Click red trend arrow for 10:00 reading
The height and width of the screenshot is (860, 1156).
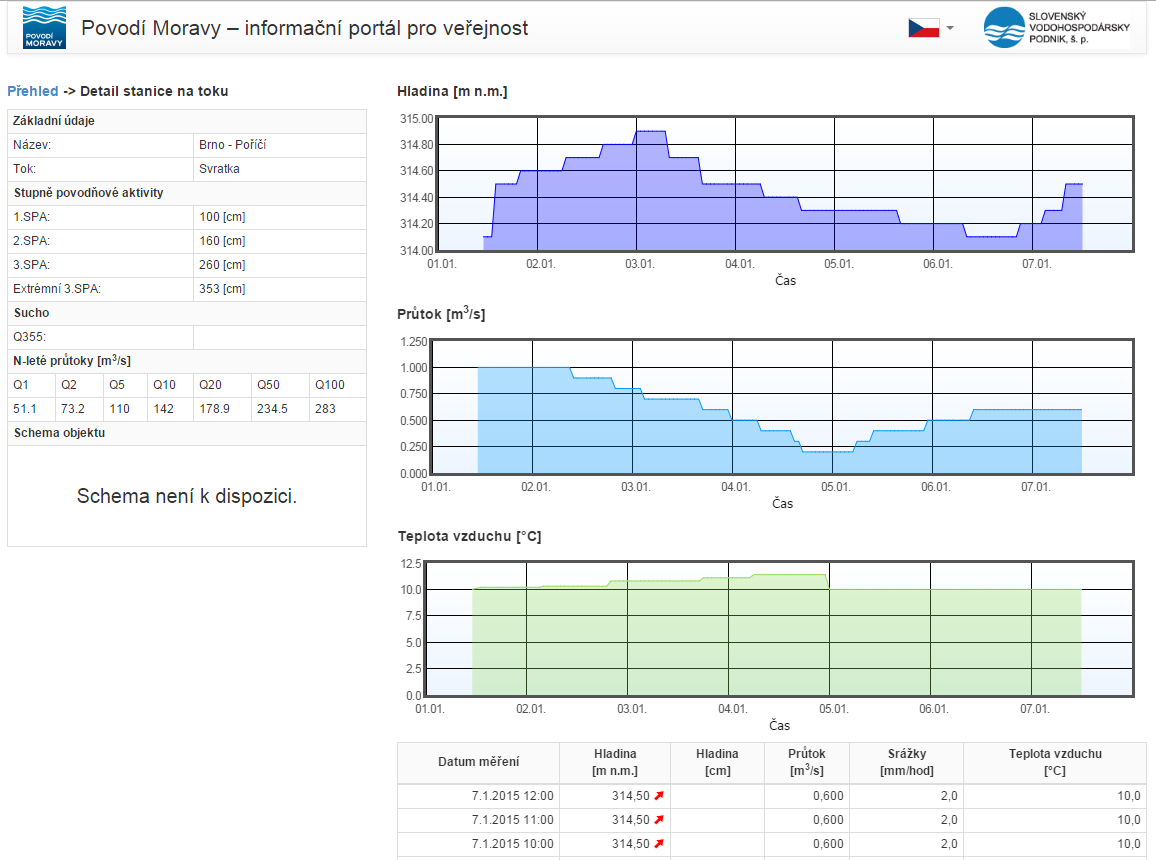(x=659, y=844)
